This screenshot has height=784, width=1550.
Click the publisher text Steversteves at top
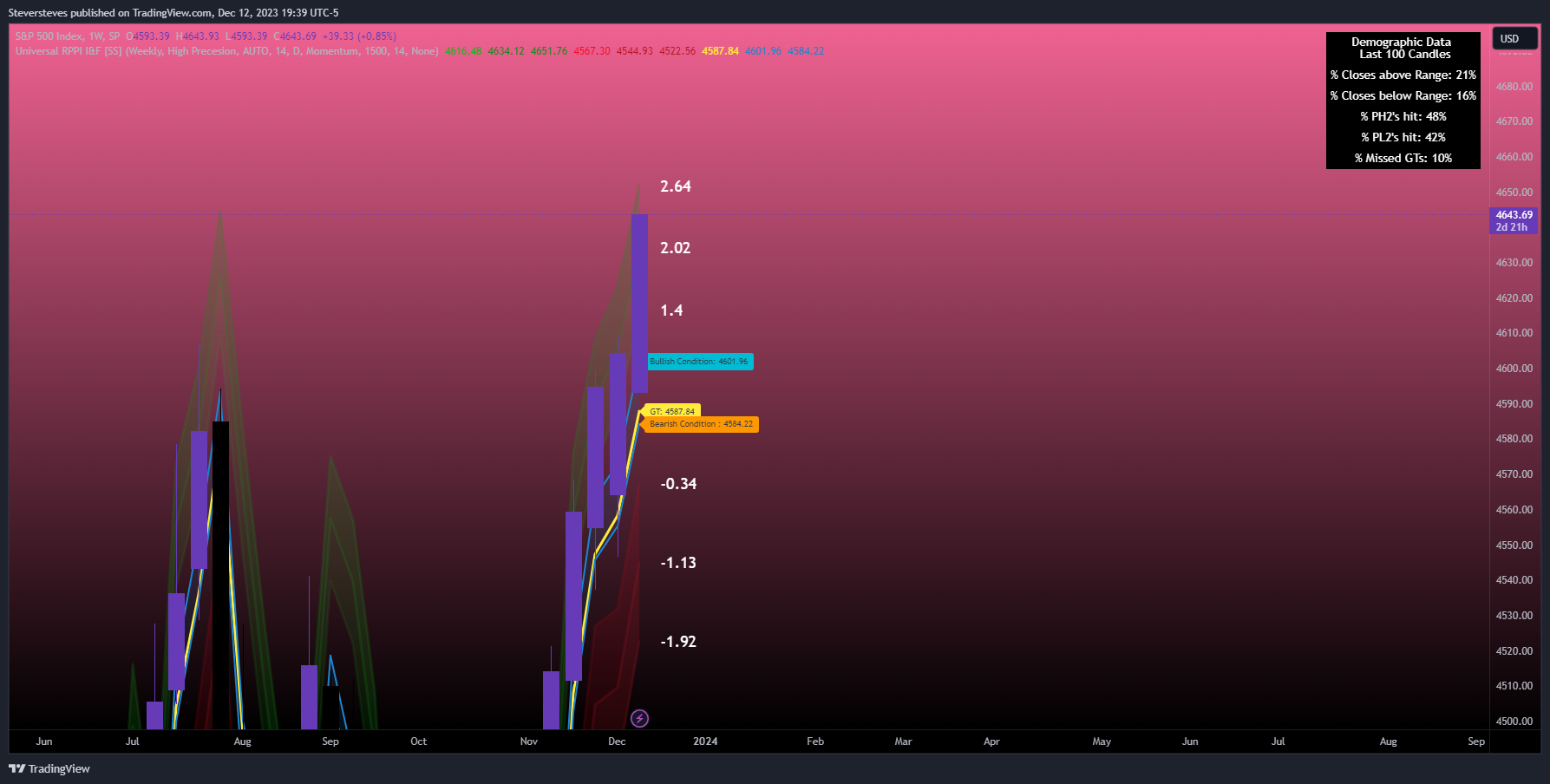pyautogui.click(x=37, y=13)
